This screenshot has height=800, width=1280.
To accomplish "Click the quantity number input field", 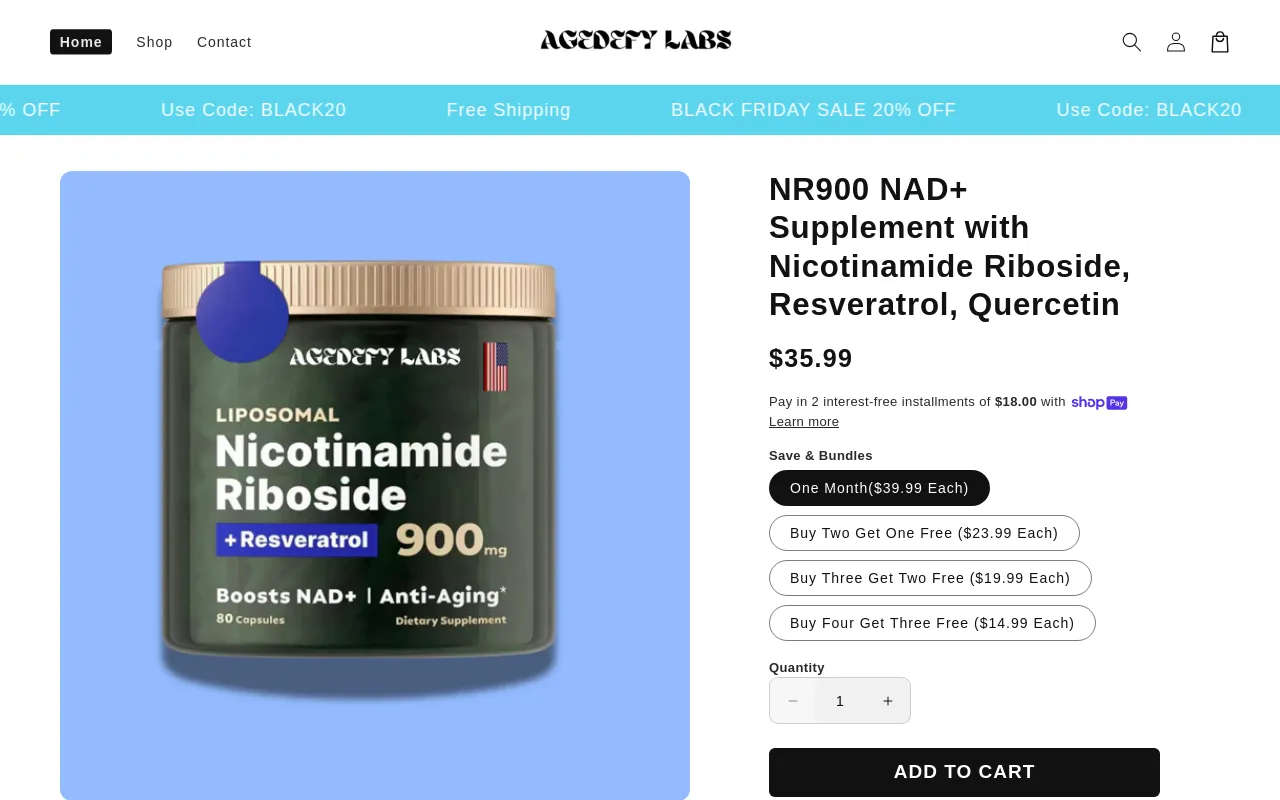I will [840, 701].
